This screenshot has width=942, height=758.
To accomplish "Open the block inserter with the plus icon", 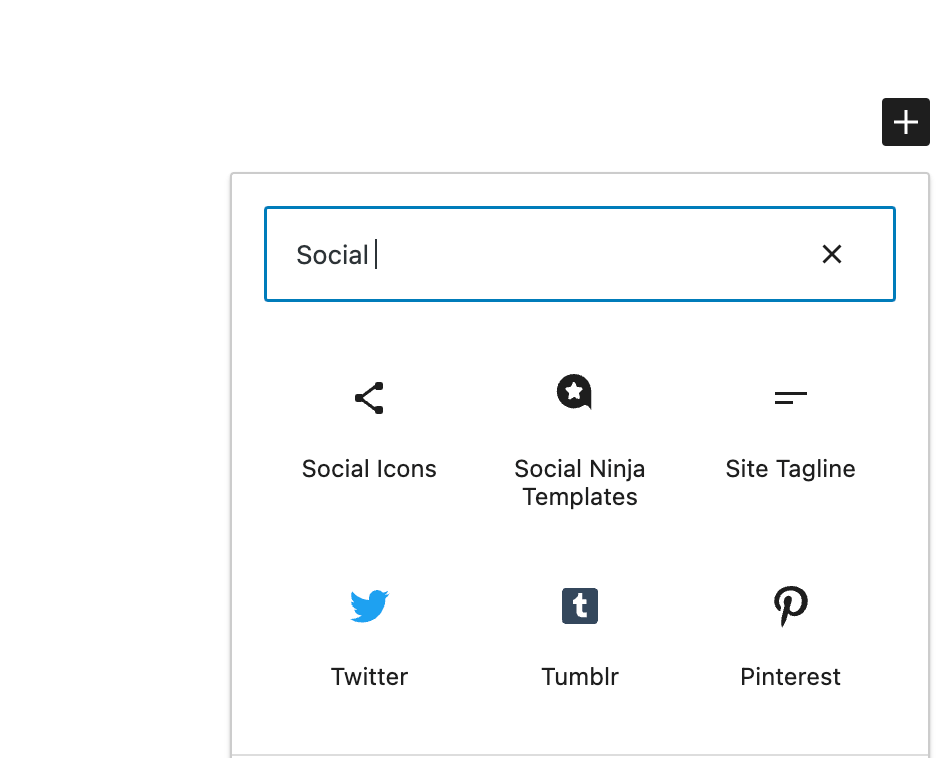I will pos(905,121).
